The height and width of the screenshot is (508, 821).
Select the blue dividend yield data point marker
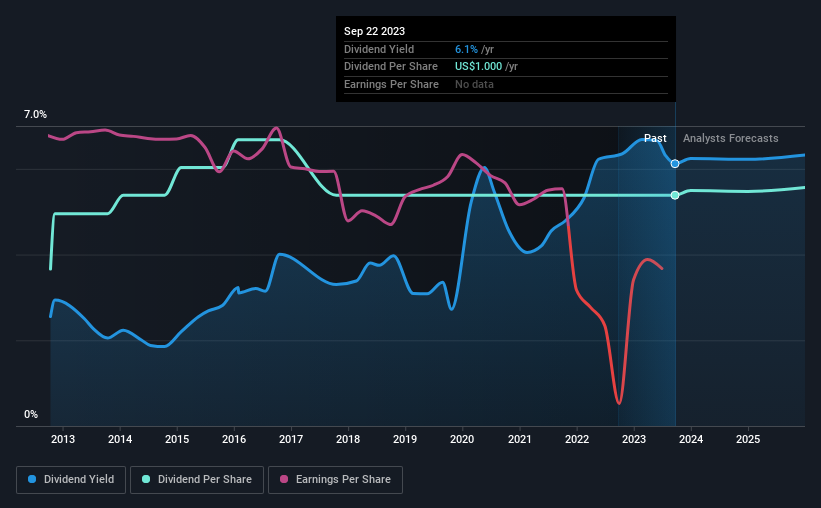(x=675, y=164)
